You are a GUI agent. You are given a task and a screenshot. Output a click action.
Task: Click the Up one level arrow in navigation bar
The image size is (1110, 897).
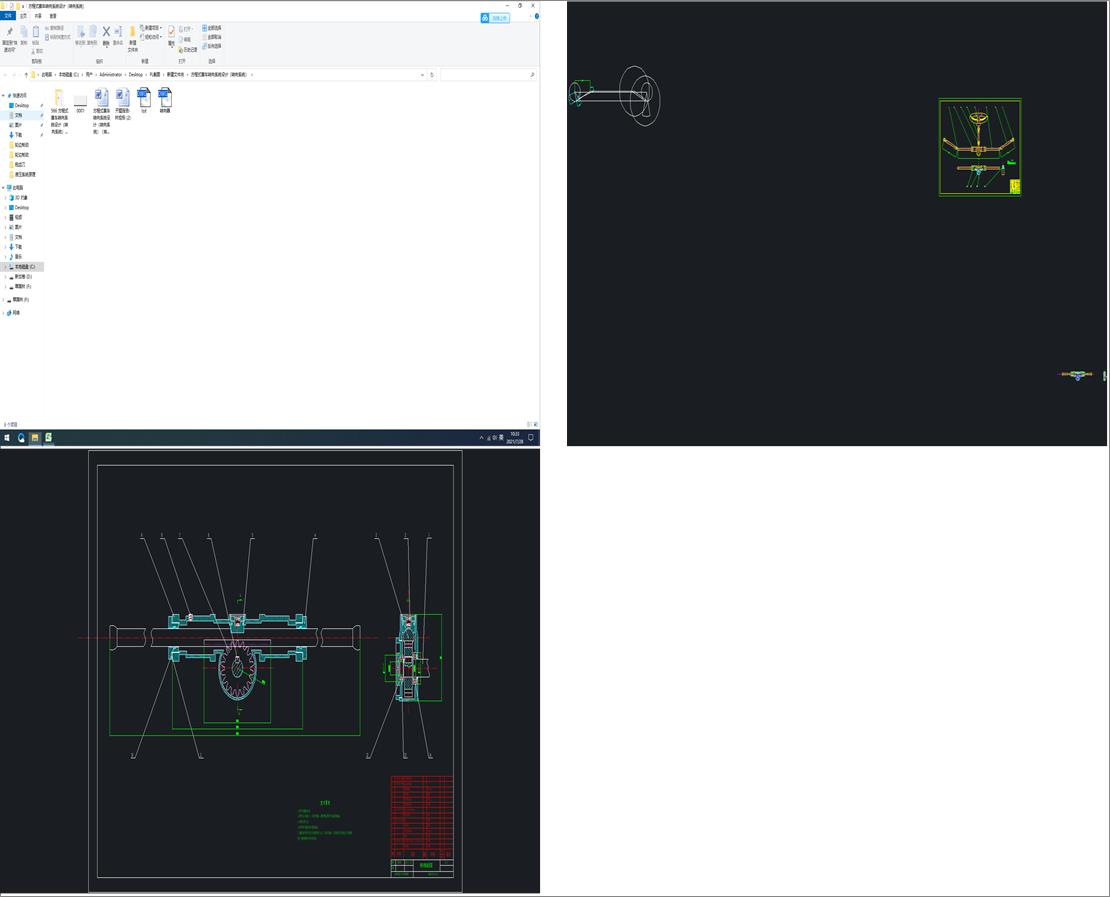[26, 74]
